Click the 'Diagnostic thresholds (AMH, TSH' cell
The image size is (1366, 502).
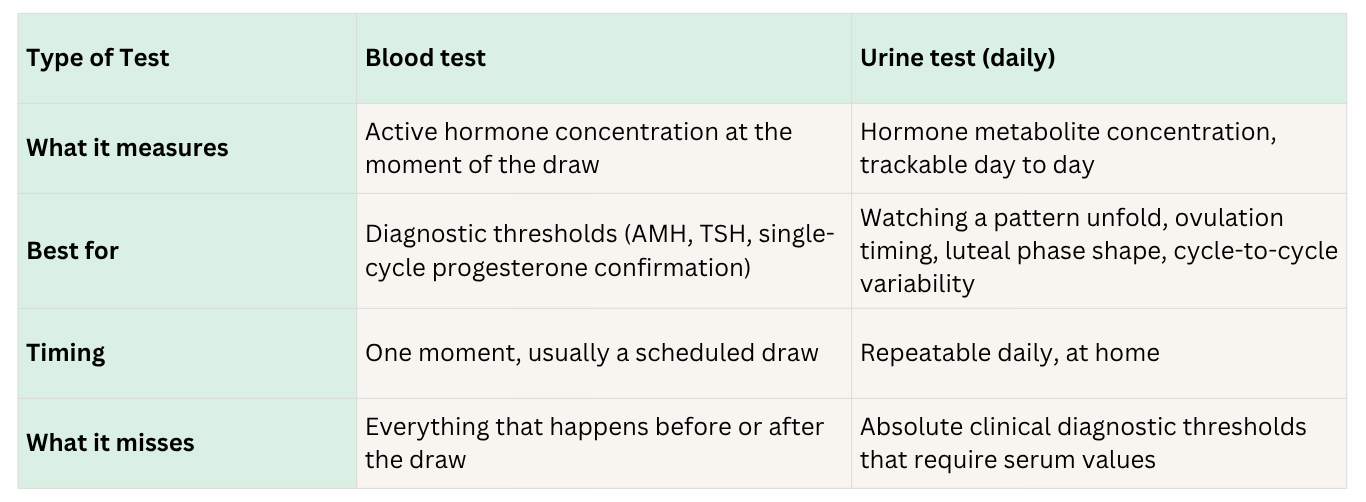(604, 250)
